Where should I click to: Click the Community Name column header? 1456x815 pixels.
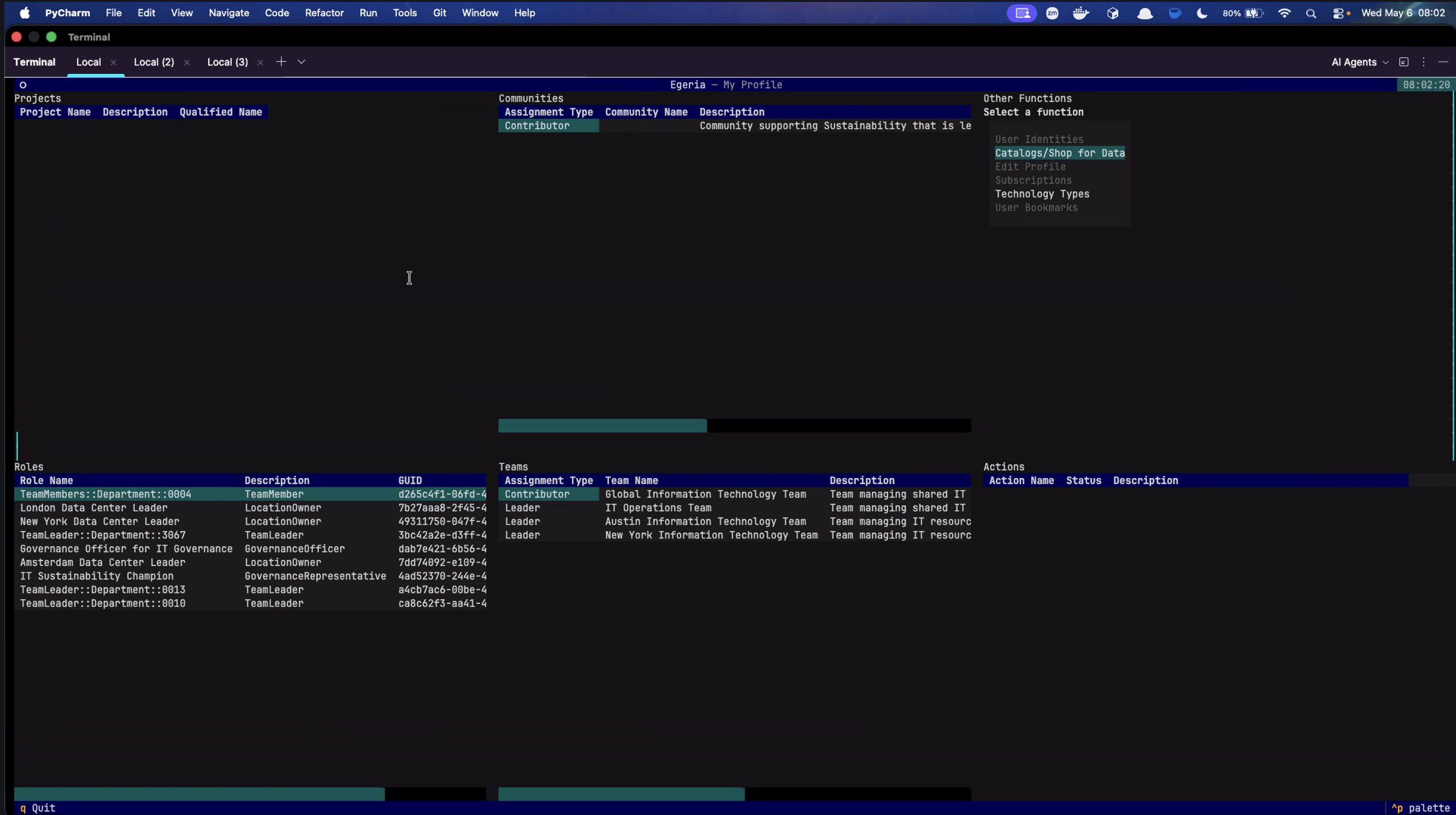pos(646,112)
